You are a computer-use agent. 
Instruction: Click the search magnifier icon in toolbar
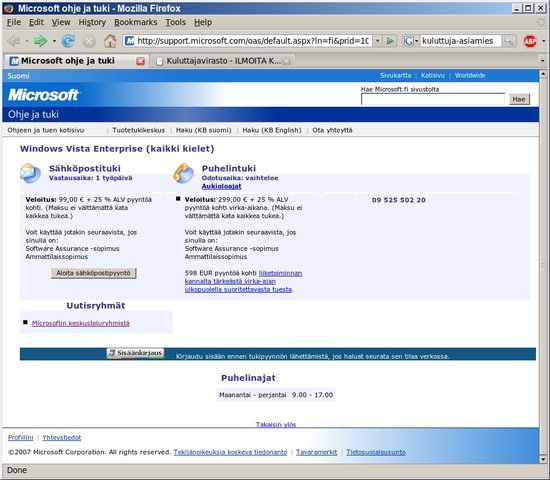508,41
